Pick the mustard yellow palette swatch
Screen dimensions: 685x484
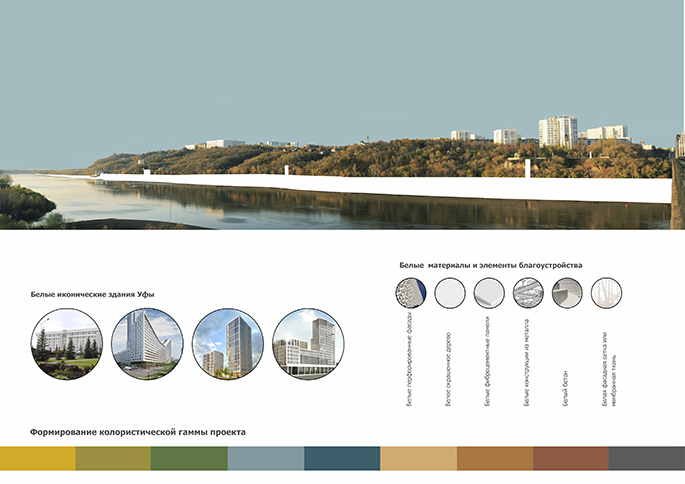pos(38,458)
